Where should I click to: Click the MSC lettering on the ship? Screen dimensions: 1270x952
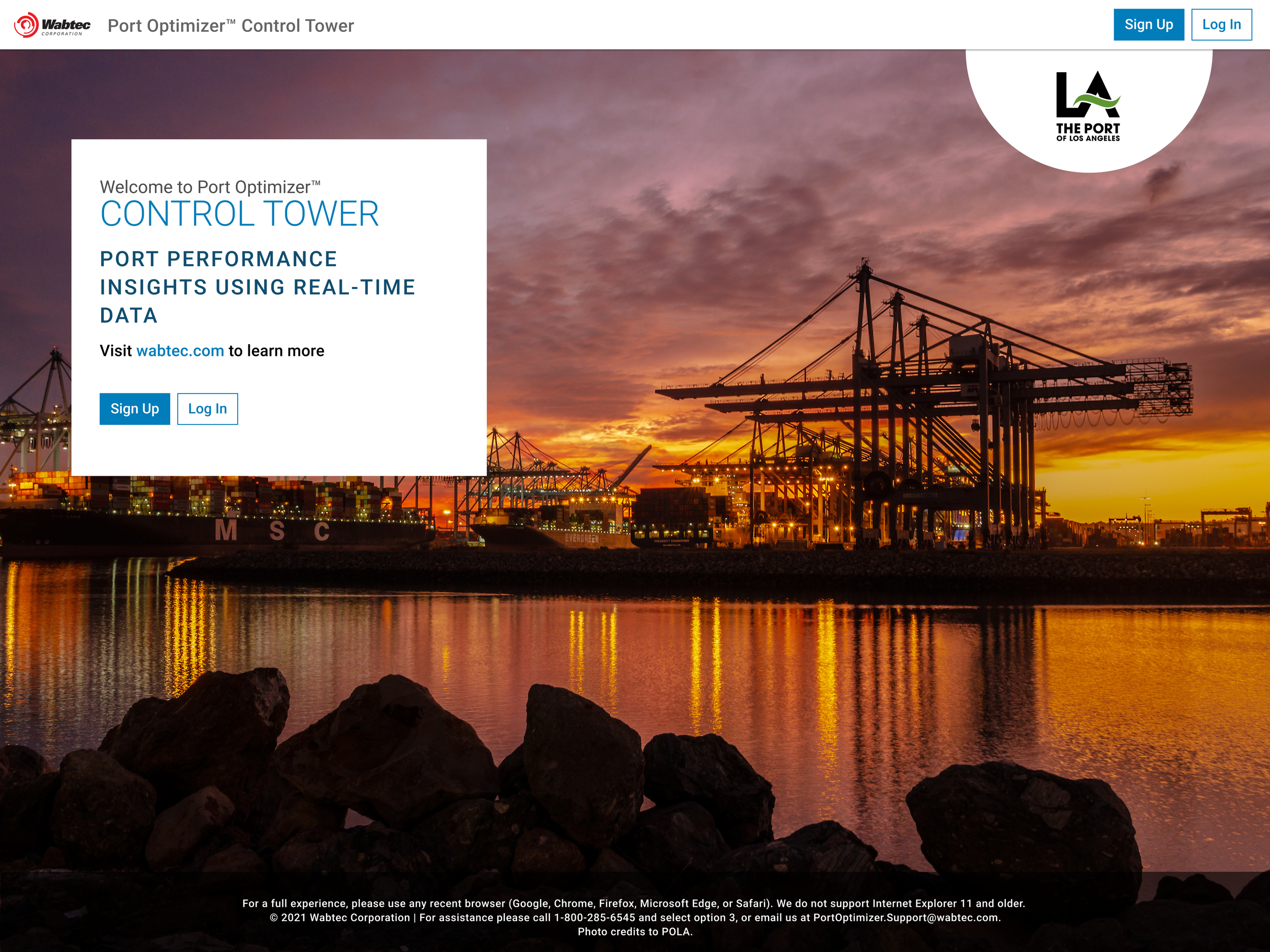pos(273,531)
